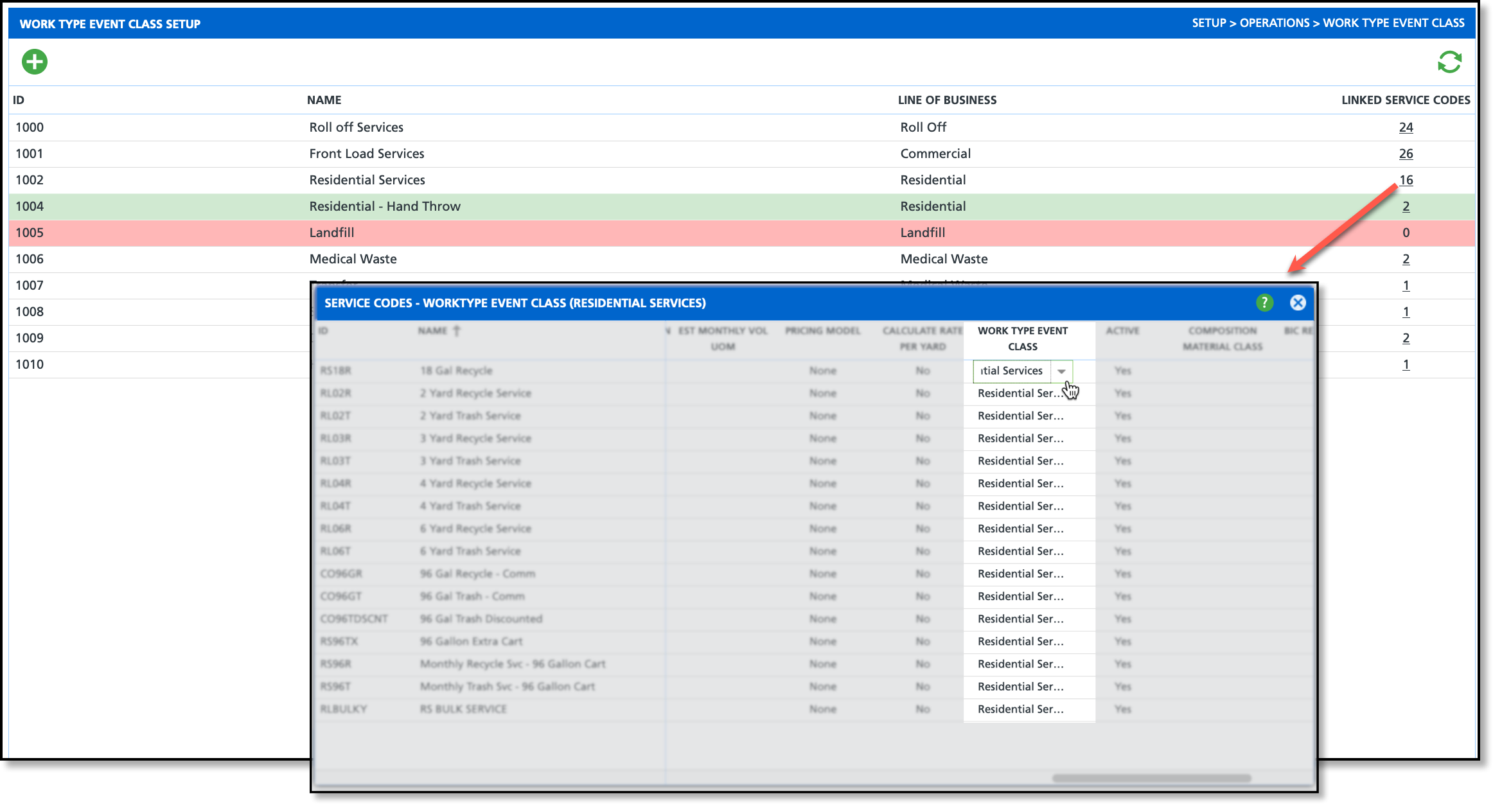Click Work Type Event Class cell for RLBULKY
The width and height of the screenshot is (1493, 812).
(1020, 709)
